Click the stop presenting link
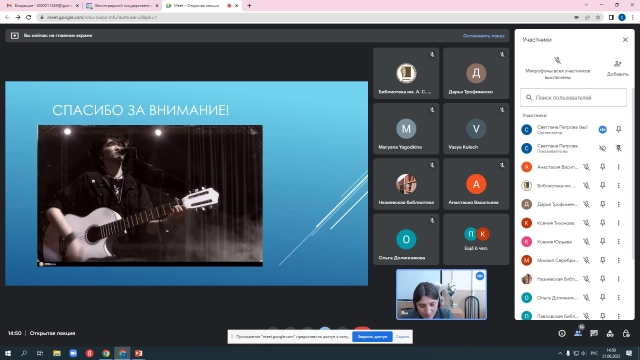Image resolution: width=640 pixels, height=360 pixels. coord(483,36)
